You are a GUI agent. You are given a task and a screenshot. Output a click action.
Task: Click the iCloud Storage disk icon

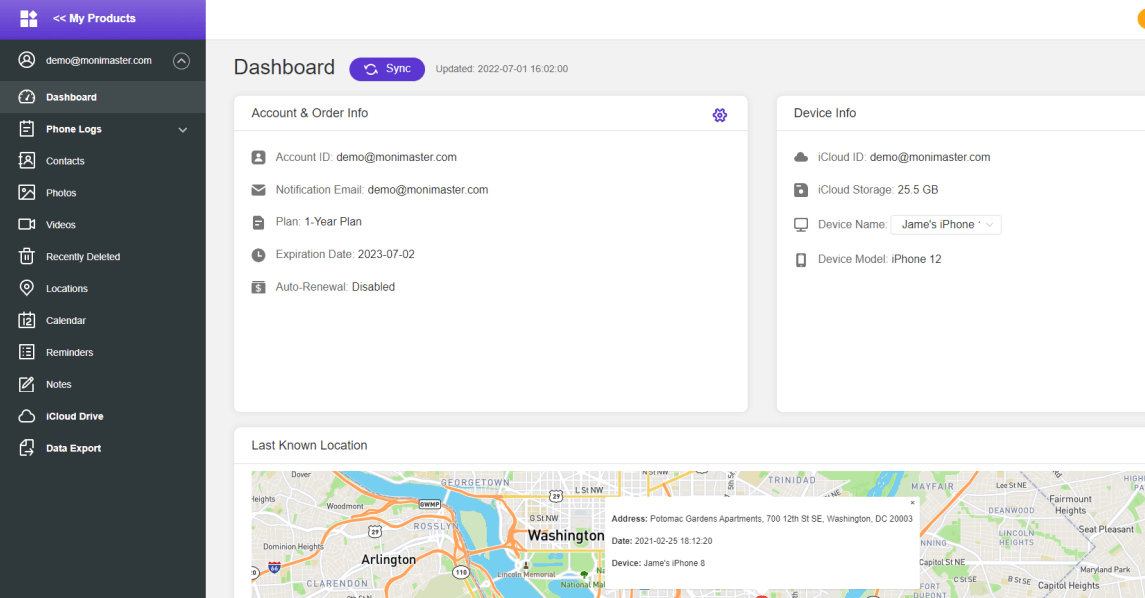[x=801, y=190]
